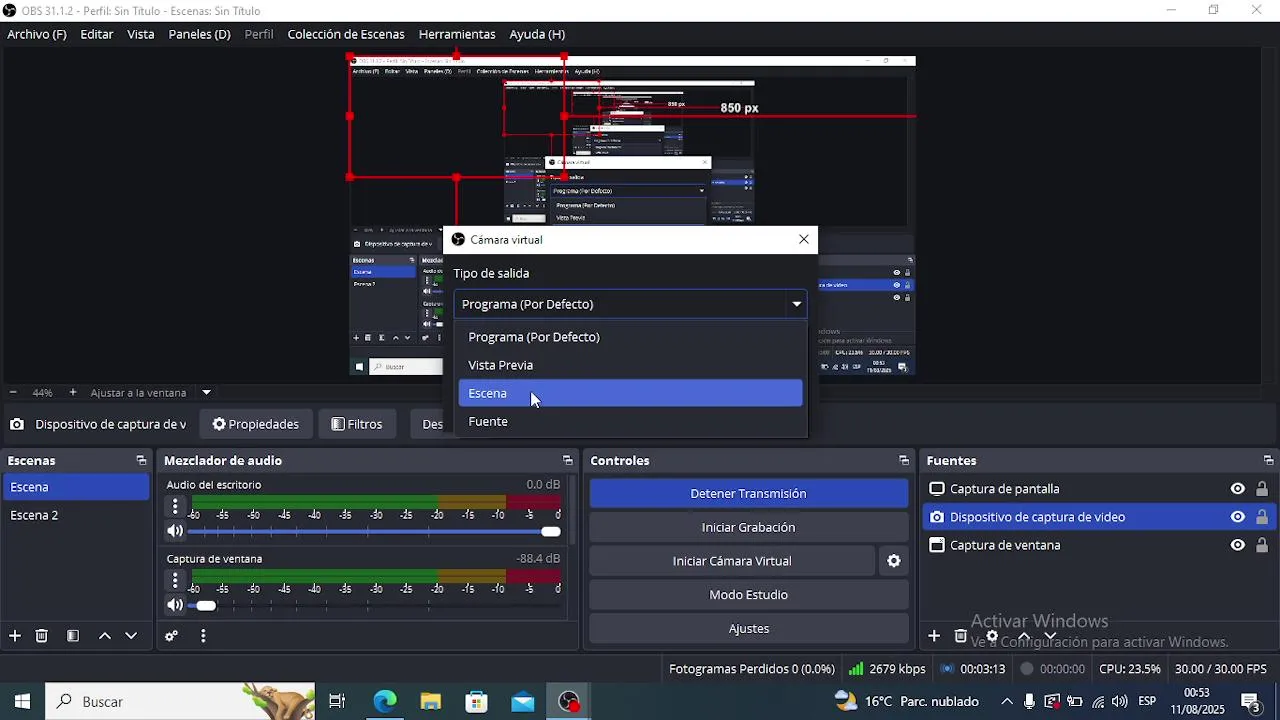Pop out the Escenas dock
This screenshot has width=1280, height=720.
point(141,461)
